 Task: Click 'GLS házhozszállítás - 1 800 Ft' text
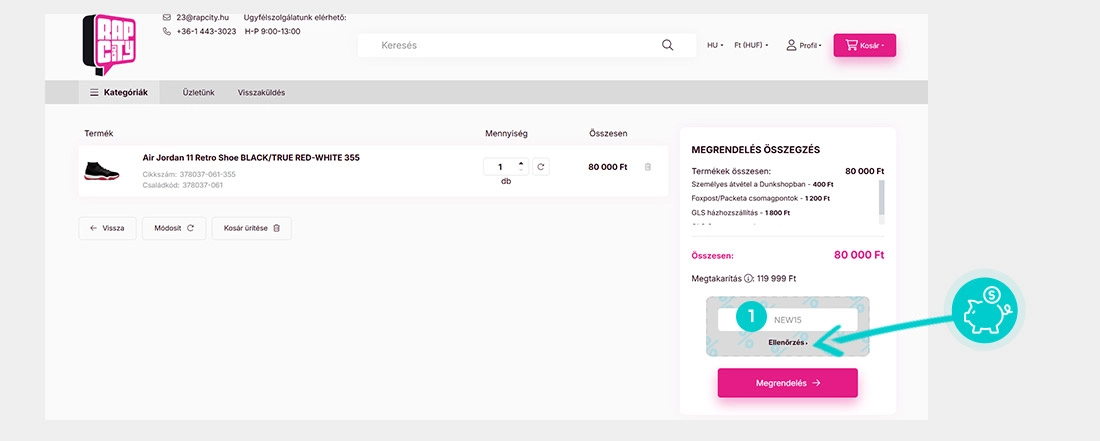[x=741, y=212]
